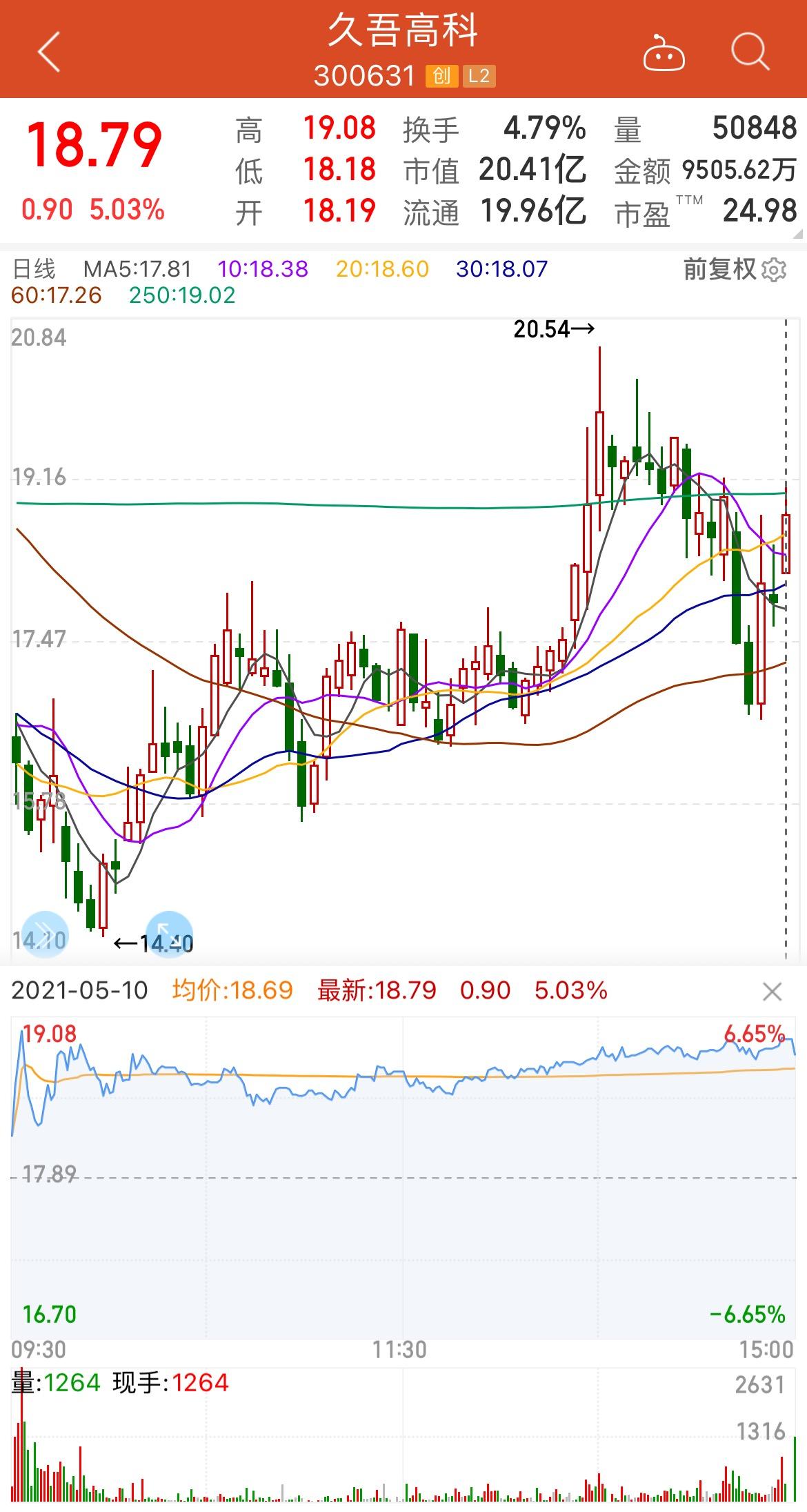Viewport: 807px width, 1512px height.
Task: Tap the double-arrow circle button on chart
Action: pos(45,934)
